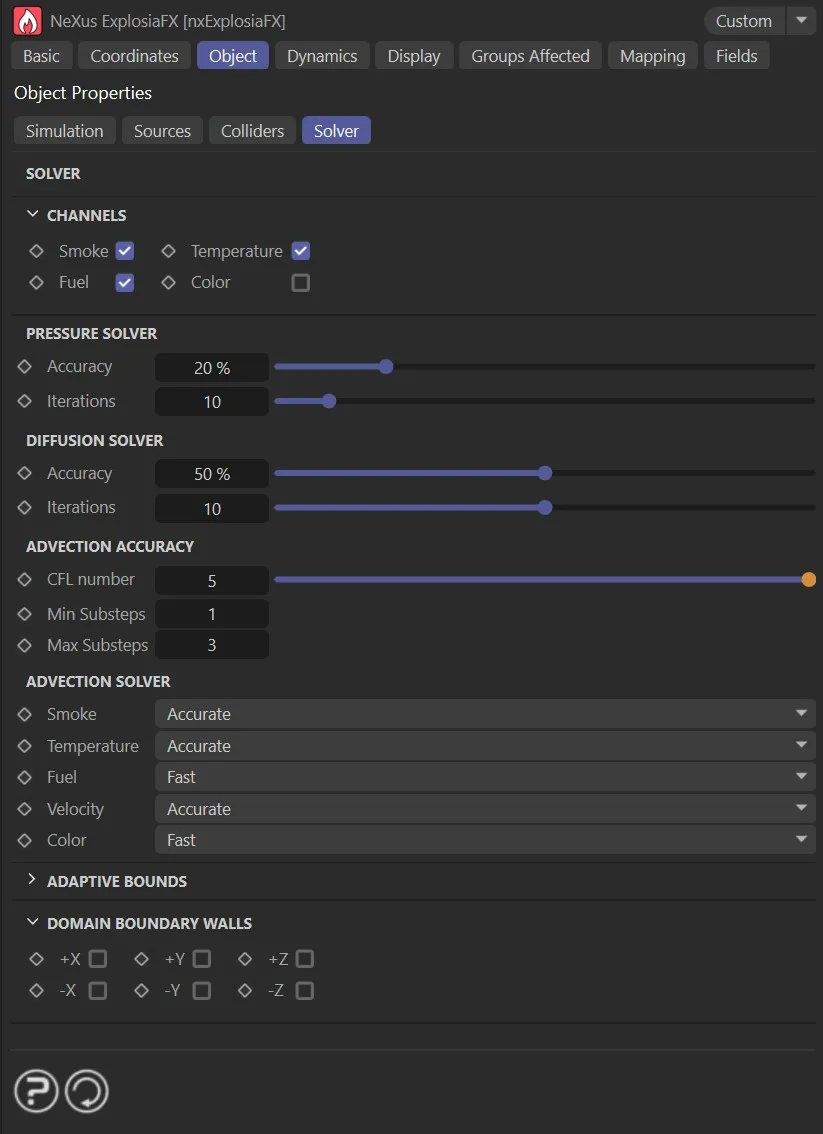The width and height of the screenshot is (823, 1134).
Task: Click keyframe diamond next to Velocity
Action: 26,809
